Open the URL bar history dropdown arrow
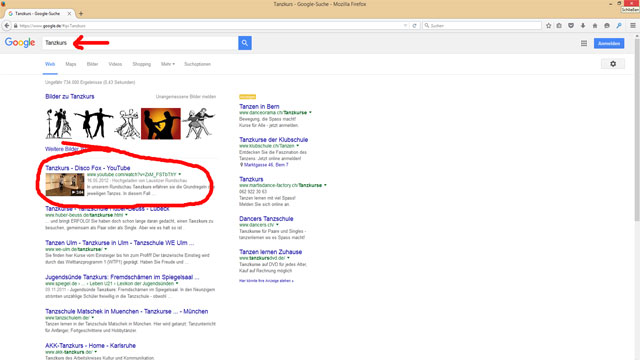 pos(405,26)
